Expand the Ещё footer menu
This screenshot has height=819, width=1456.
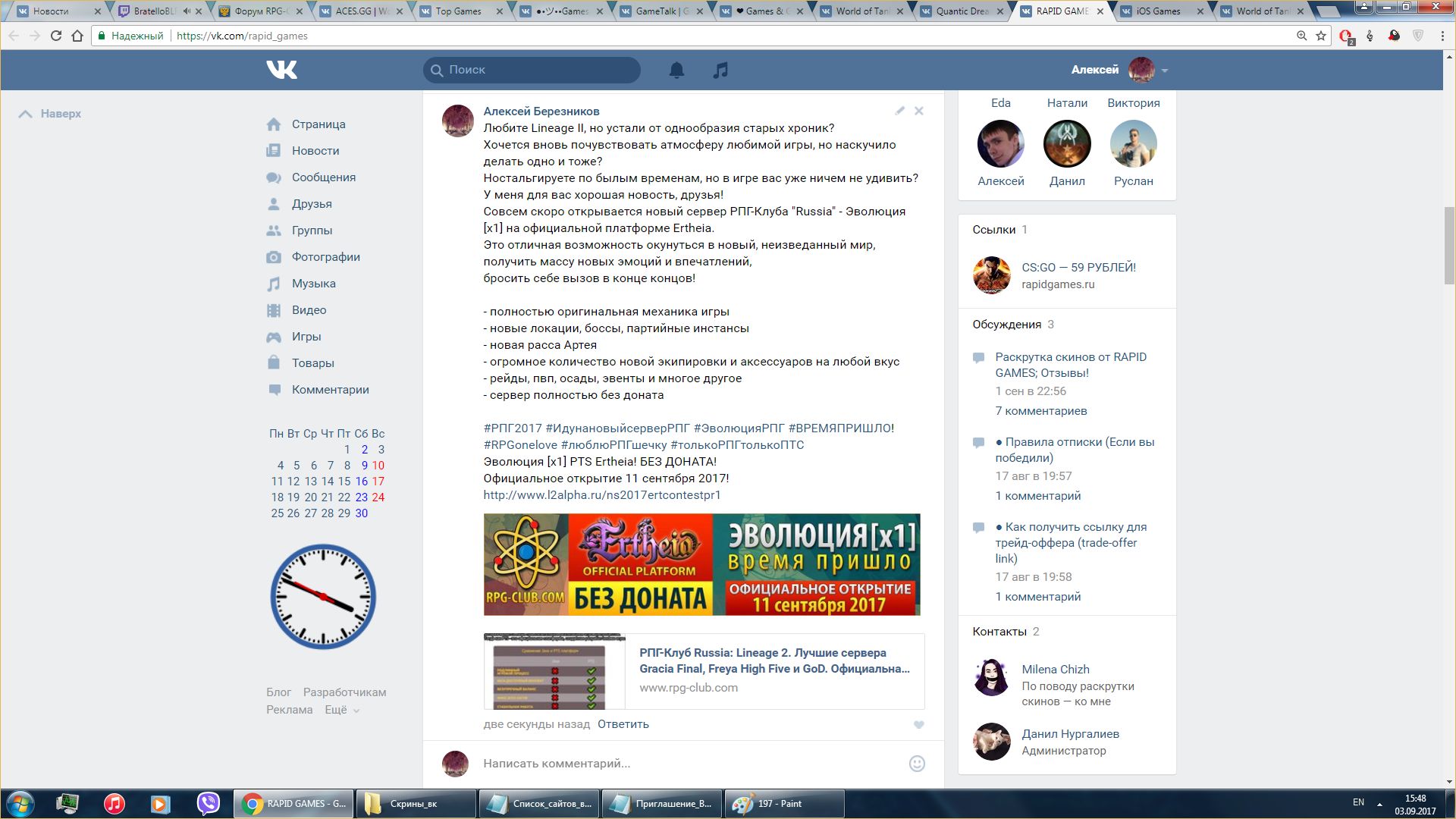pyautogui.click(x=342, y=710)
